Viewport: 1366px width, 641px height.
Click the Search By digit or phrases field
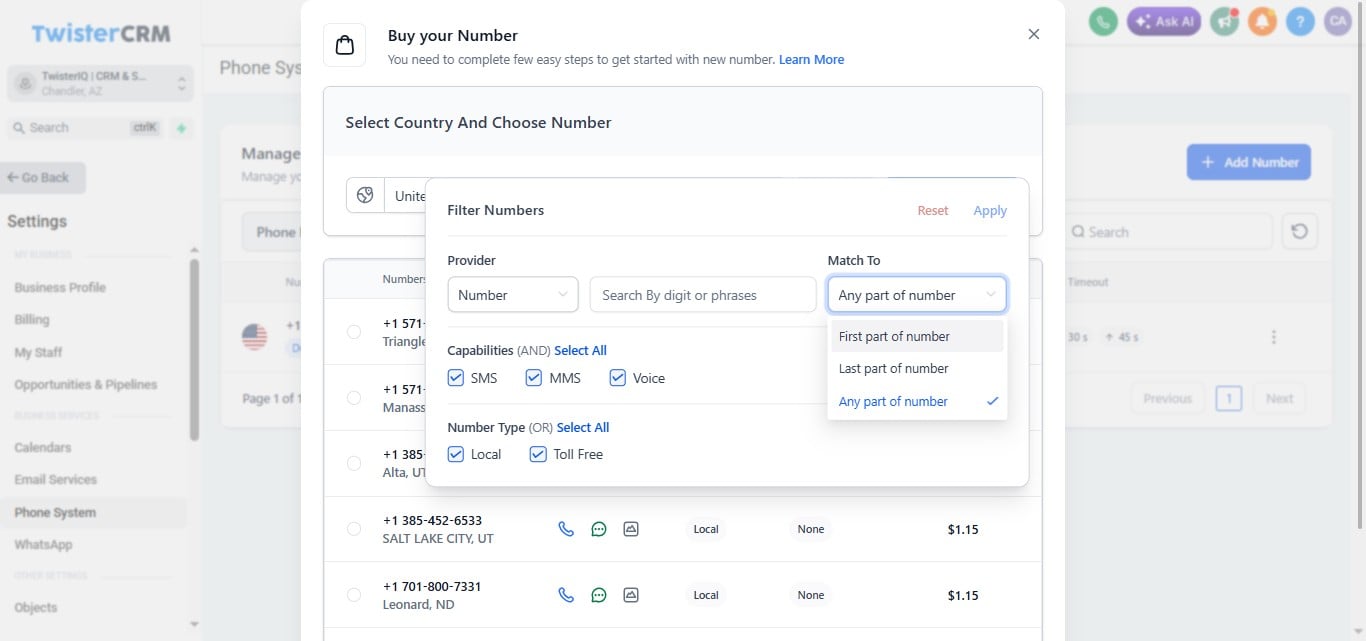703,295
